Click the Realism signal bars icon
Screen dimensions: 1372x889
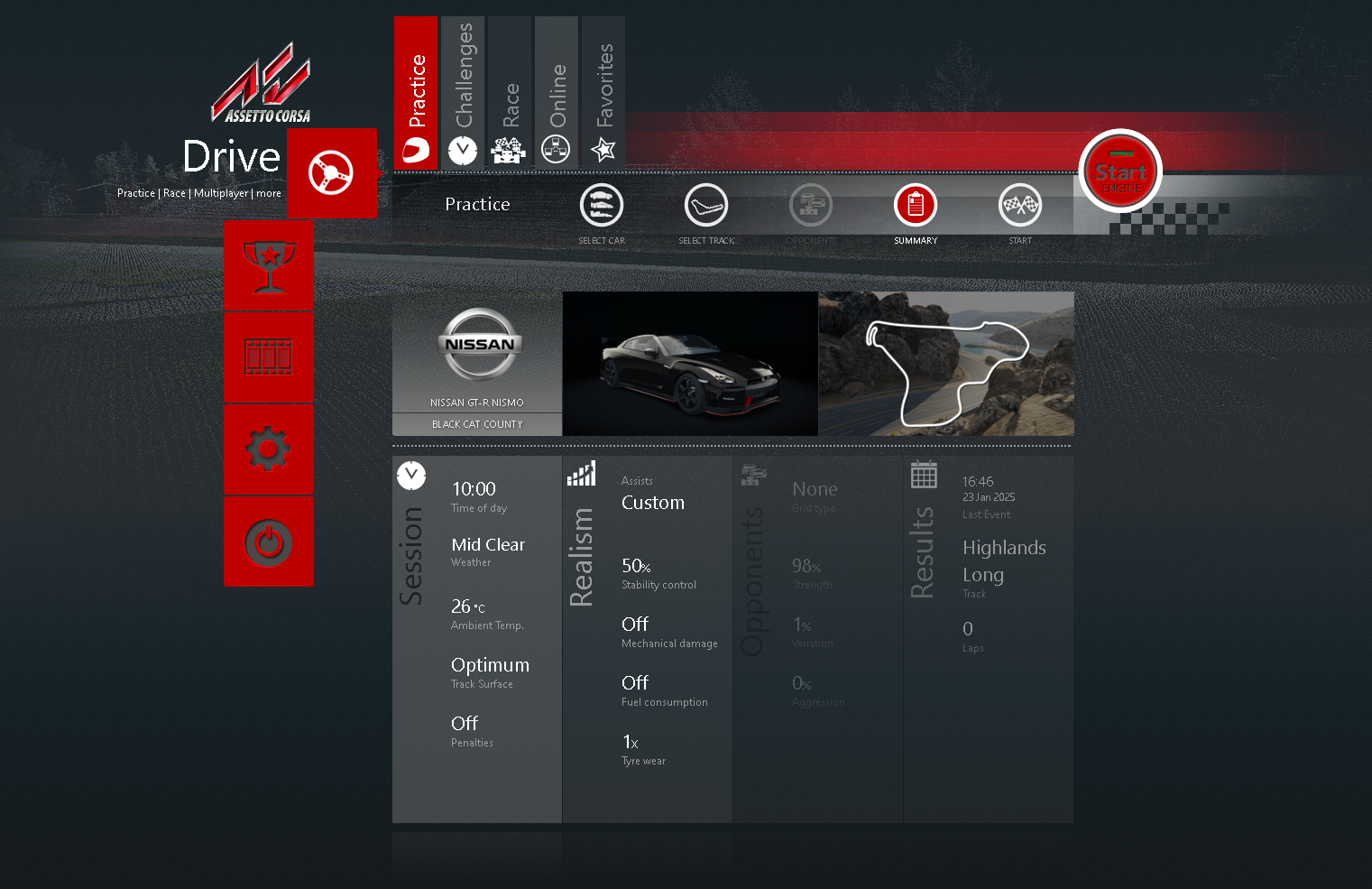pyautogui.click(x=581, y=474)
